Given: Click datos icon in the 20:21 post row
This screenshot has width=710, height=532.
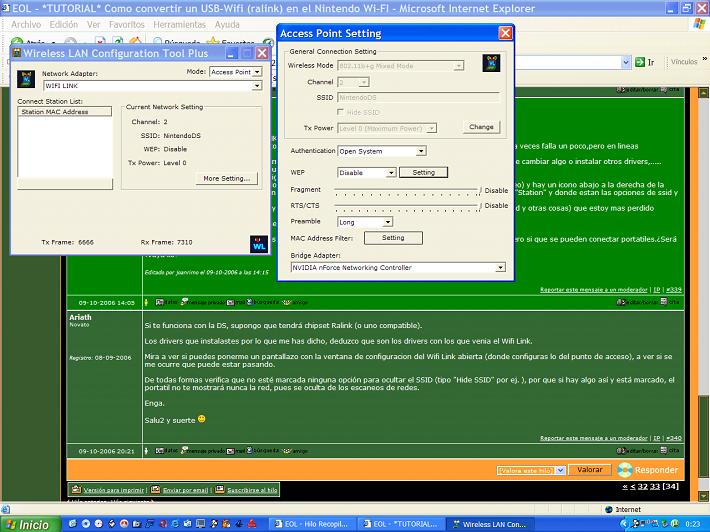Looking at the screenshot, I should pos(167,451).
